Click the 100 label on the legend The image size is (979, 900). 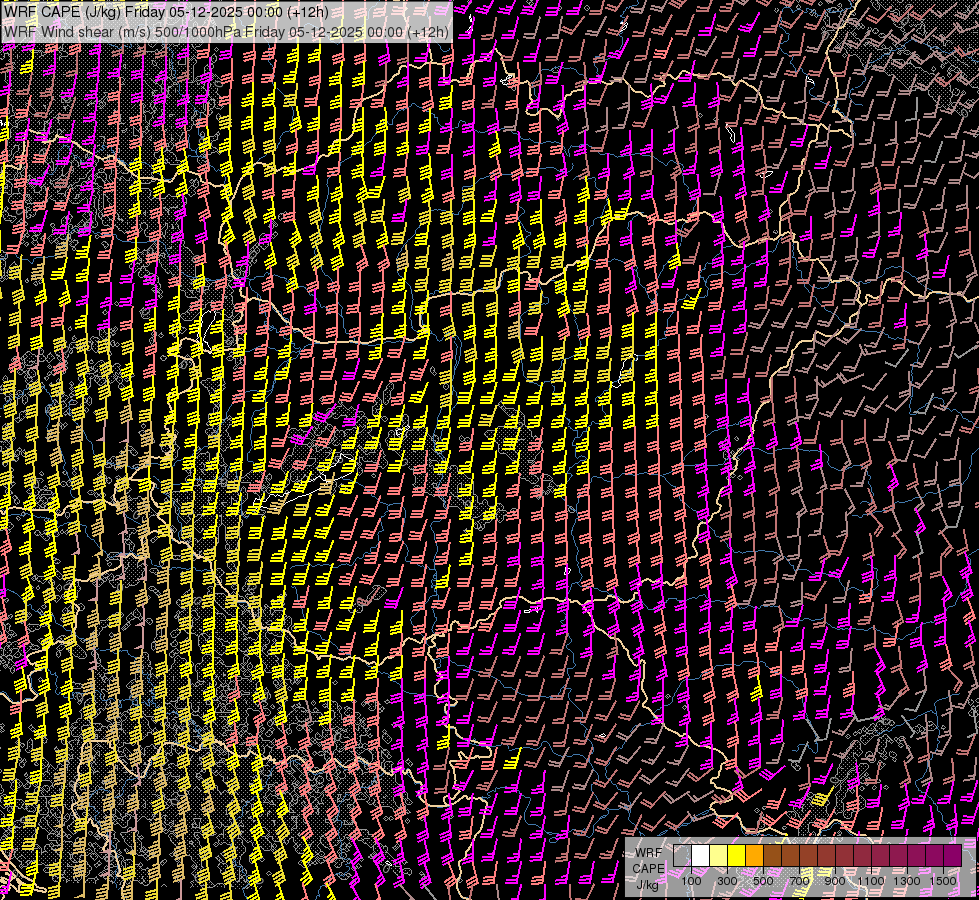[691, 881]
